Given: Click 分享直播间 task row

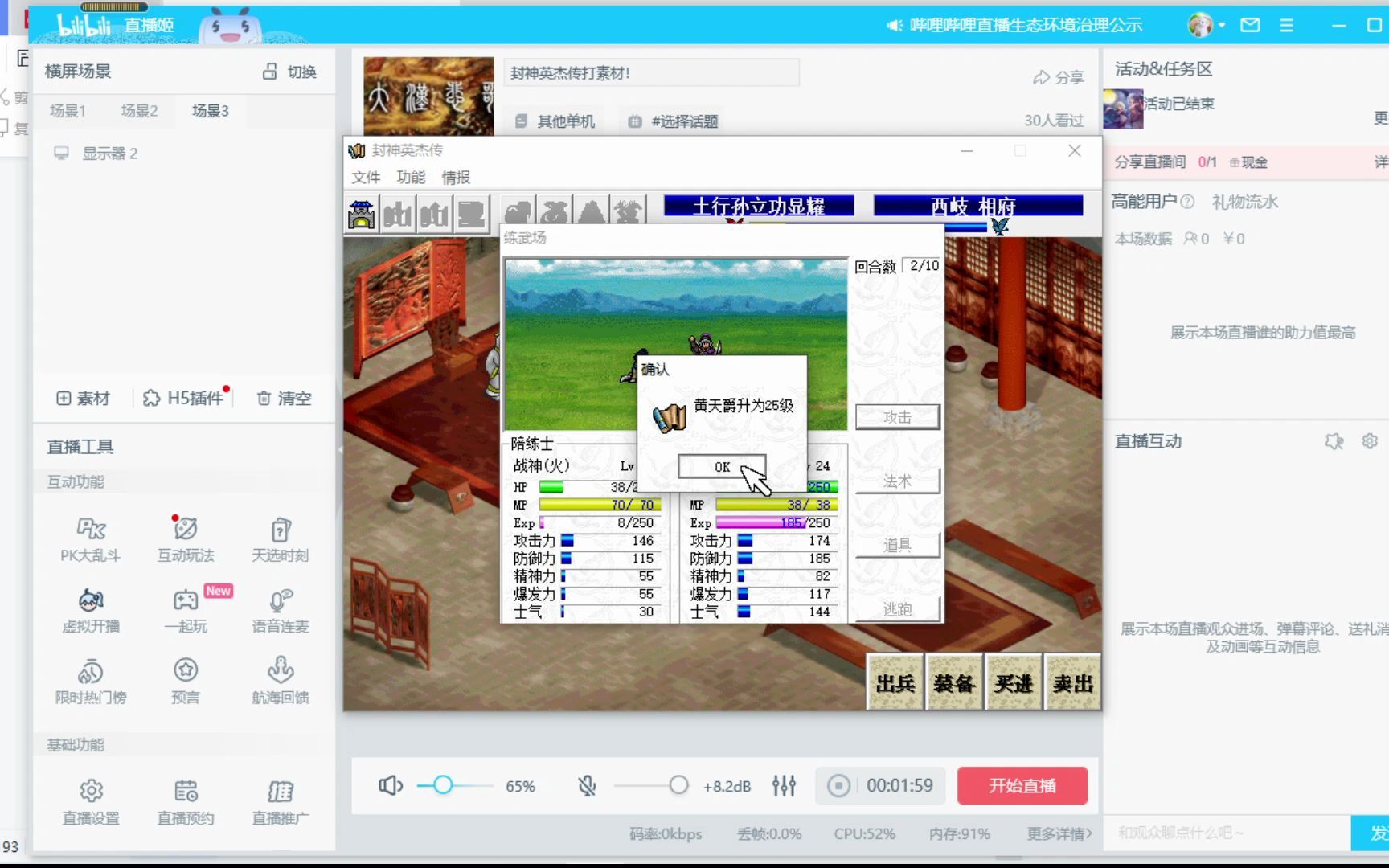Looking at the screenshot, I should coord(1246,162).
